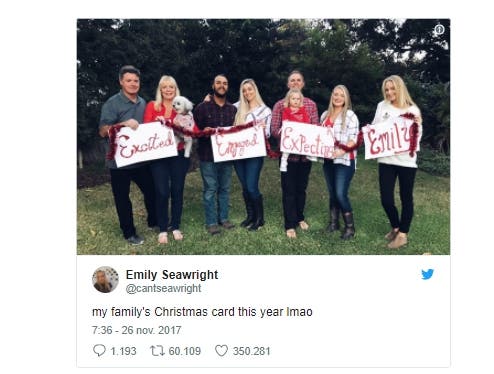Click the 'Emily' sign in the photo
The height and width of the screenshot is (374, 494).
coord(390,140)
